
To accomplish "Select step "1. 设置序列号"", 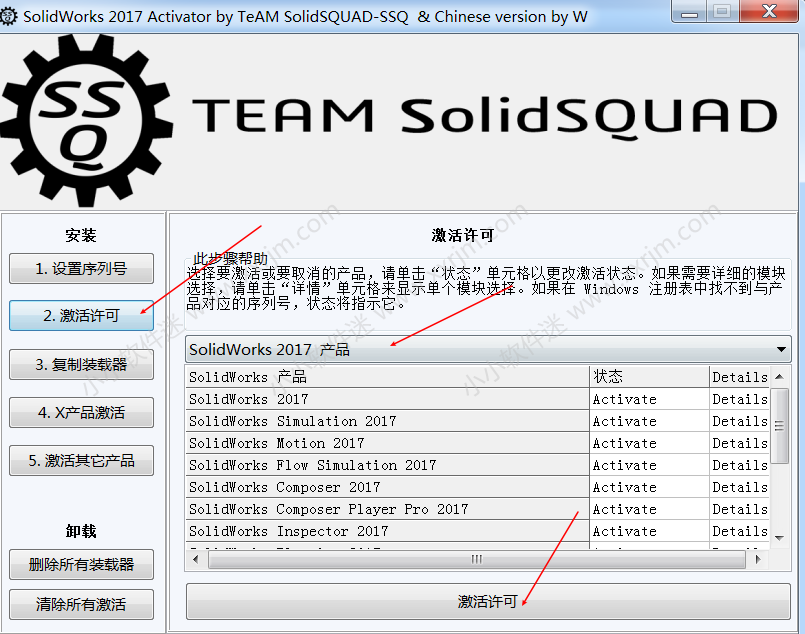I will click(81, 268).
